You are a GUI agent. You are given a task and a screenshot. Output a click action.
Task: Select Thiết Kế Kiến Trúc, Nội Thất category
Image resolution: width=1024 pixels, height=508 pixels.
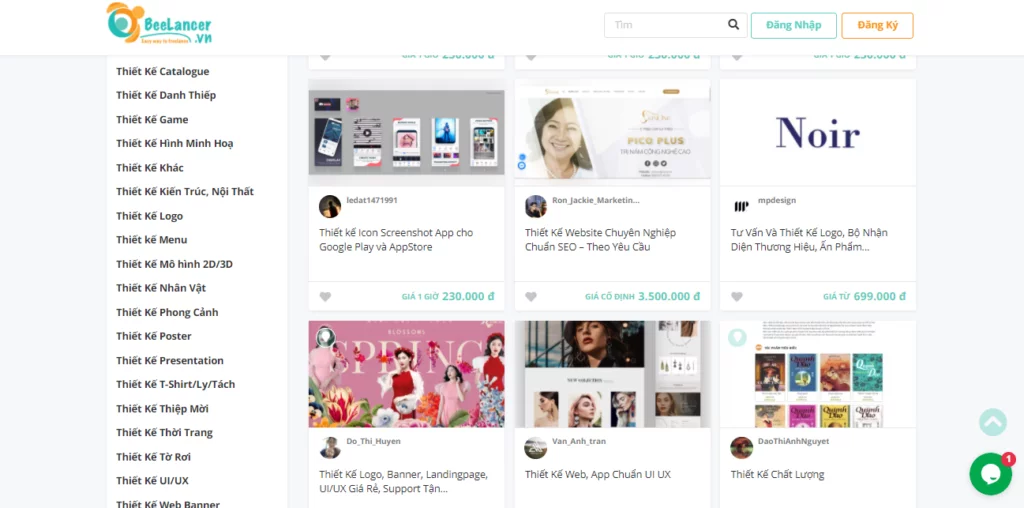[185, 192]
